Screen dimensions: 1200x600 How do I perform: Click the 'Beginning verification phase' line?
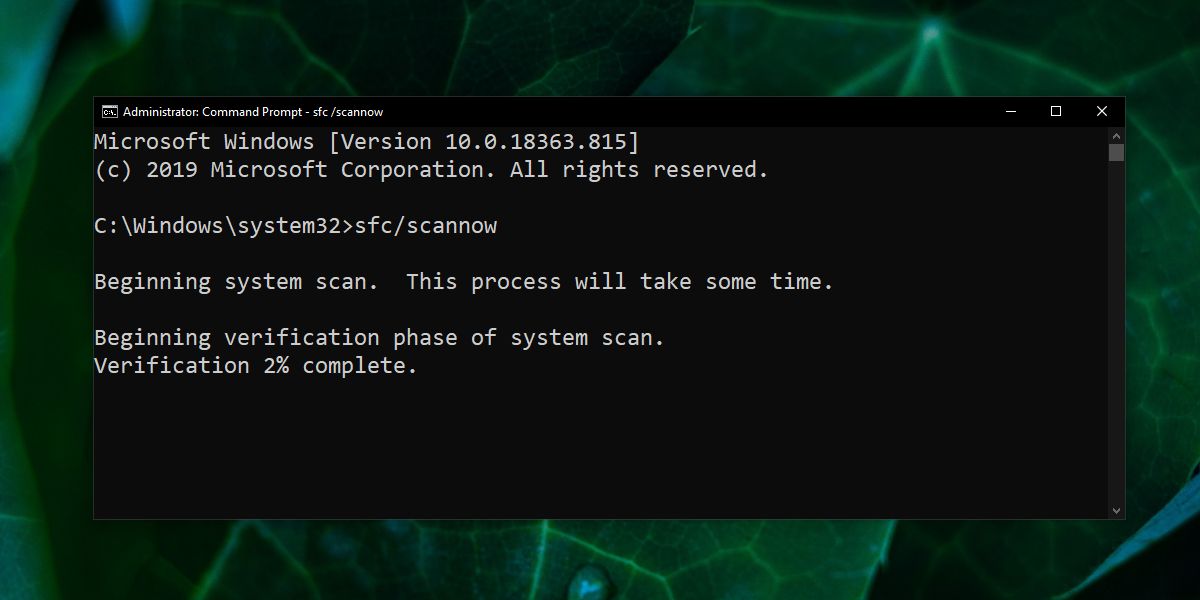pos(379,338)
